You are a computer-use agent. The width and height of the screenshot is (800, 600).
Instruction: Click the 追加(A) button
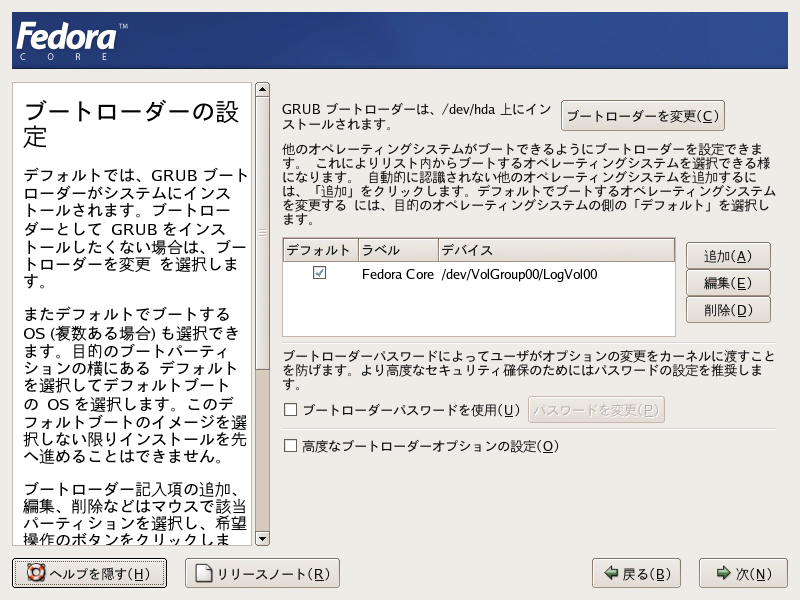click(728, 256)
